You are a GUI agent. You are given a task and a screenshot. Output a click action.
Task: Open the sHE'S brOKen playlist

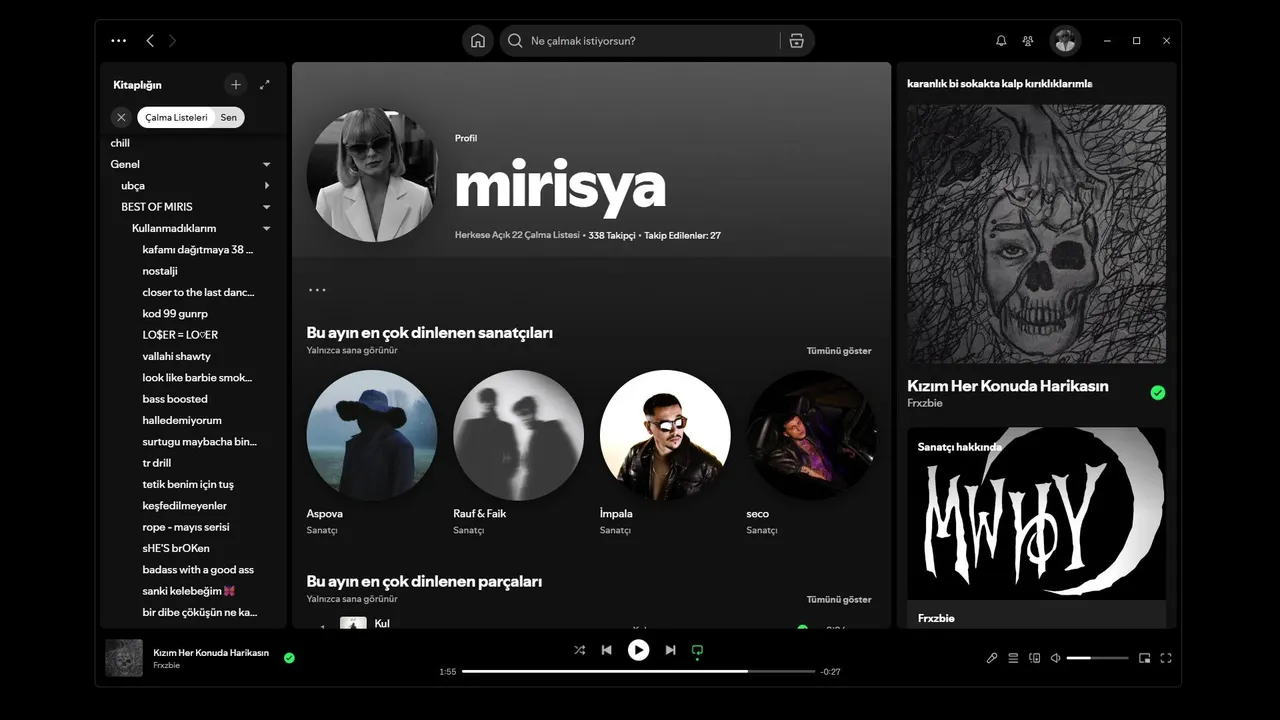click(x=176, y=548)
